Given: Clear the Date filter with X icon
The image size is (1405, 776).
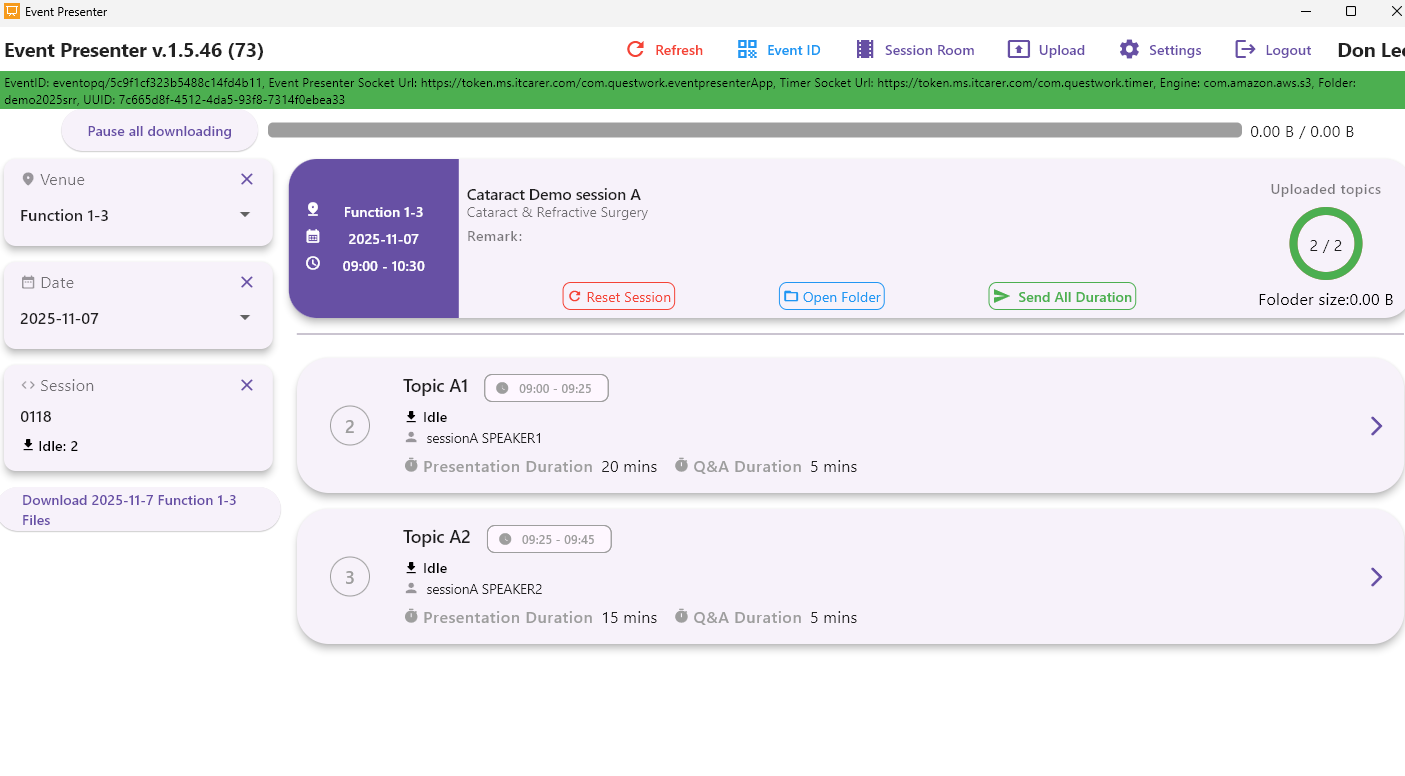Looking at the screenshot, I should click(x=247, y=283).
